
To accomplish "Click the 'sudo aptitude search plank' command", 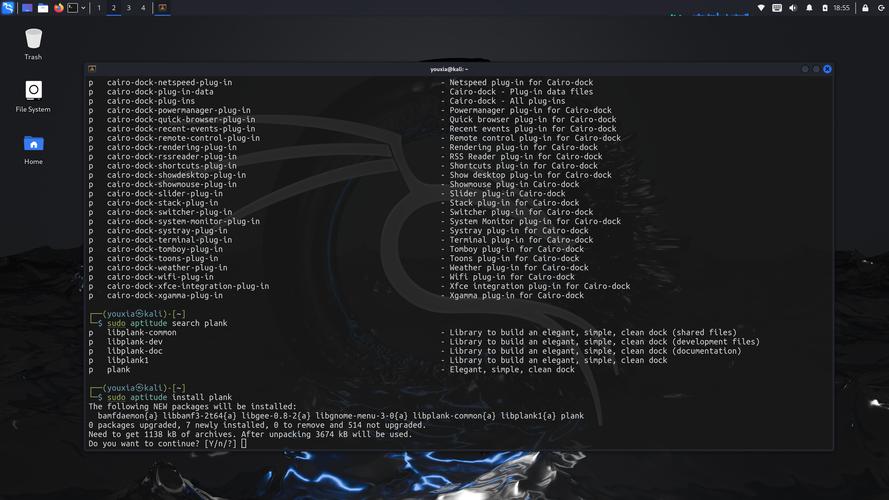I will (167, 323).
